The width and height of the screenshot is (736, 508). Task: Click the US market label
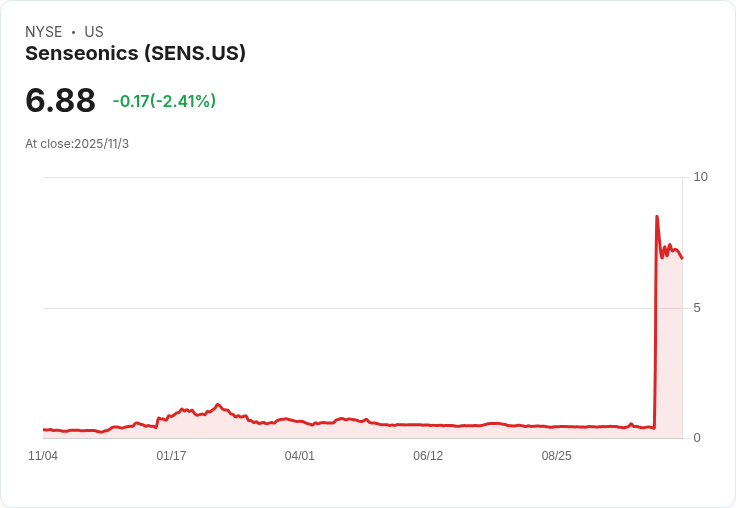point(94,32)
